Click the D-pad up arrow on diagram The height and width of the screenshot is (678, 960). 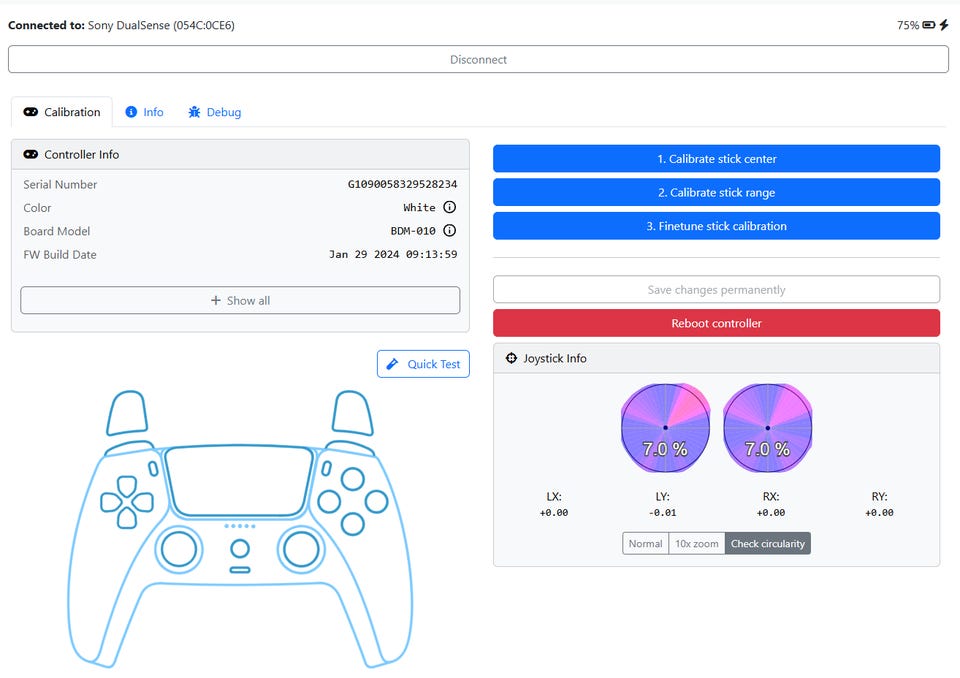[x=127, y=486]
